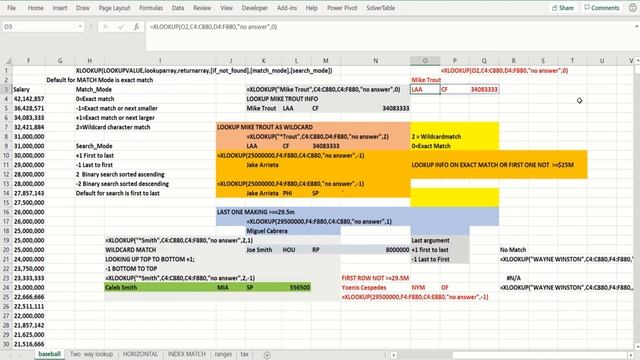
Task: Open the Draw ribbon tab
Action: click(x=82, y=8)
